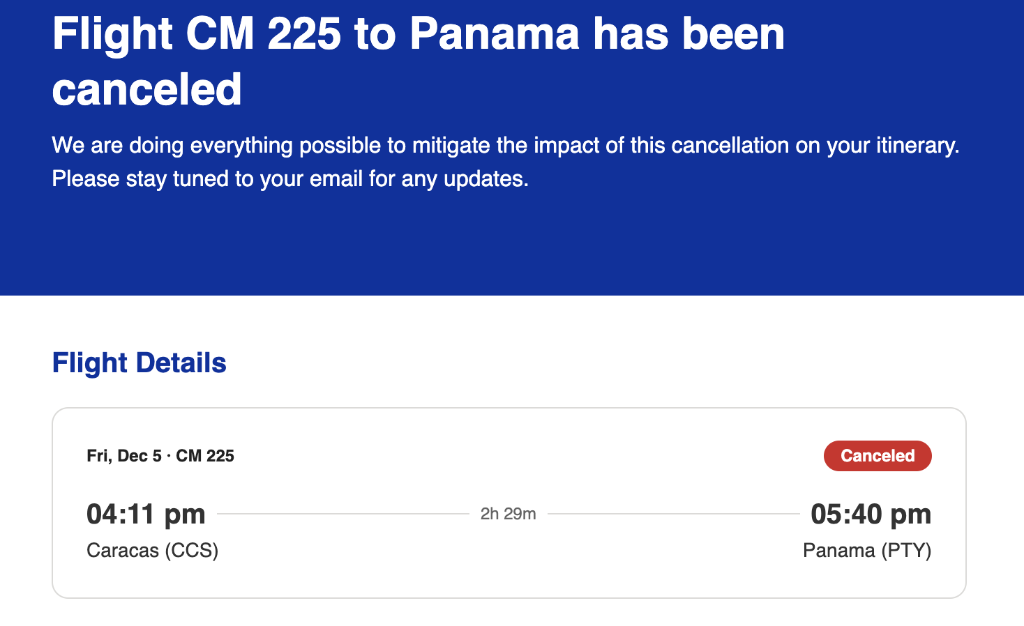Click the word 'canceled' on headline's second line

tap(147, 89)
